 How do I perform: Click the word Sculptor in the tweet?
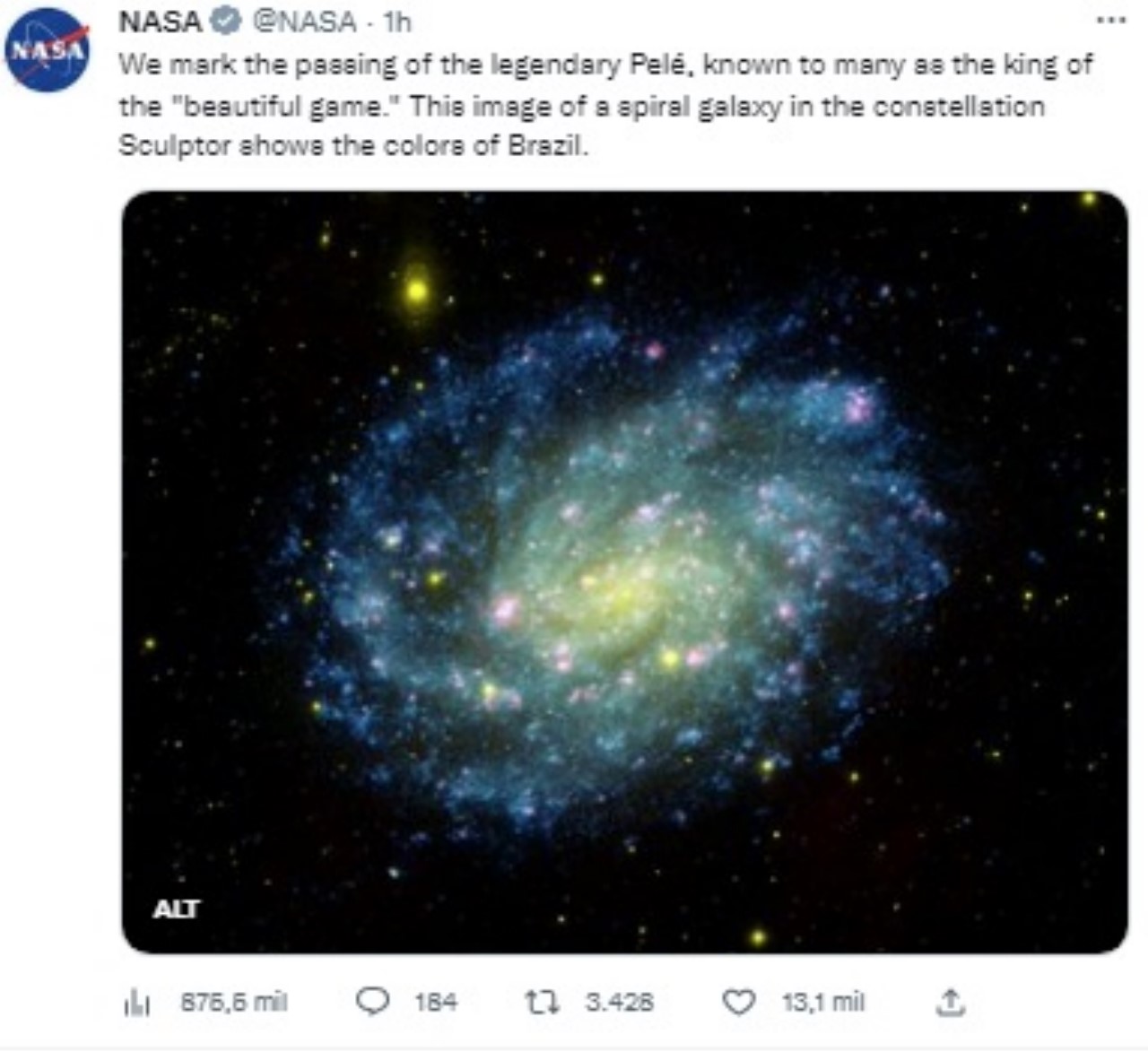[x=175, y=145]
